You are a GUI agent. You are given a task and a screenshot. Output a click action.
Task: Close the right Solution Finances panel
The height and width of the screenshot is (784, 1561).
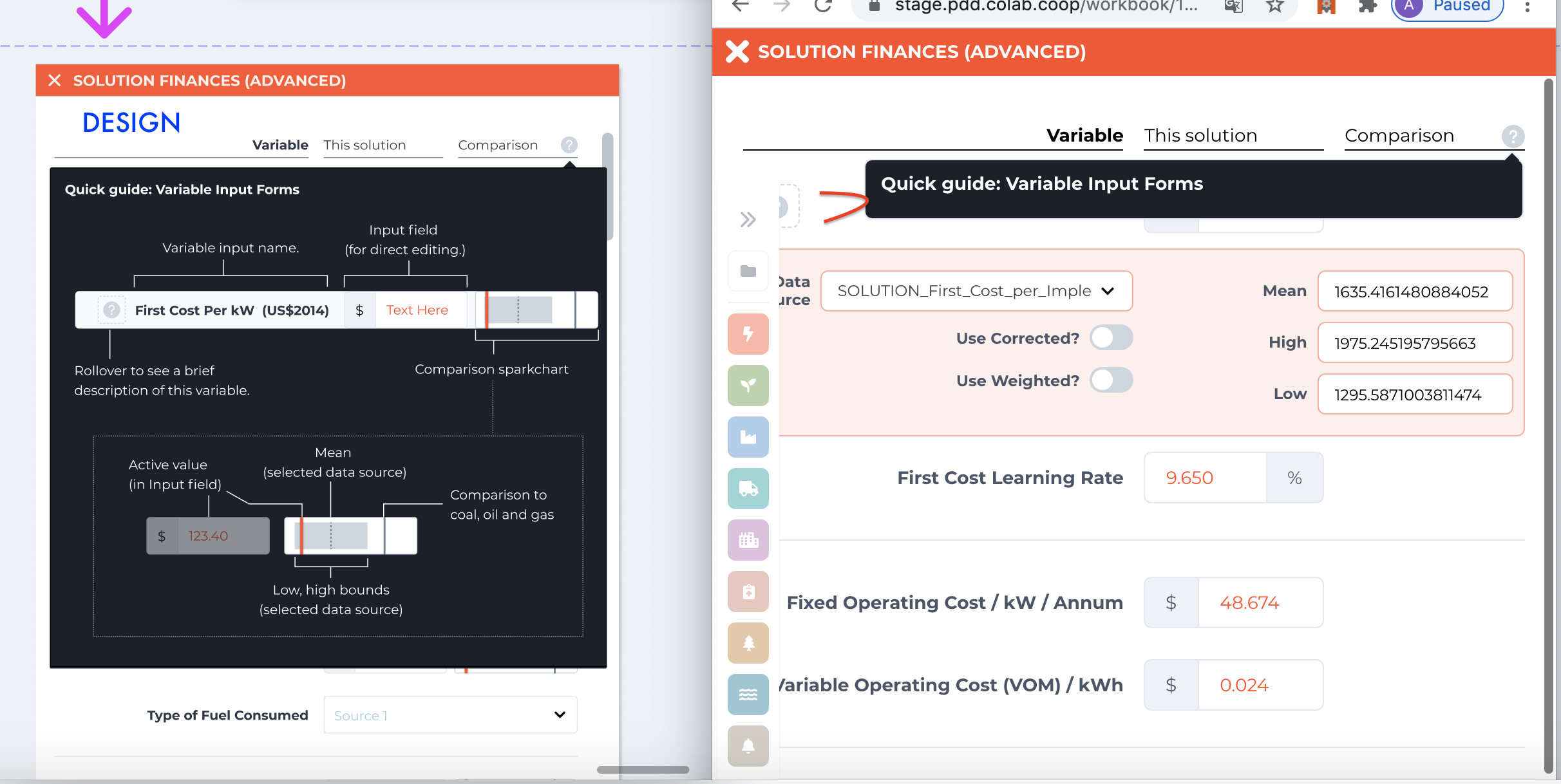pos(737,51)
